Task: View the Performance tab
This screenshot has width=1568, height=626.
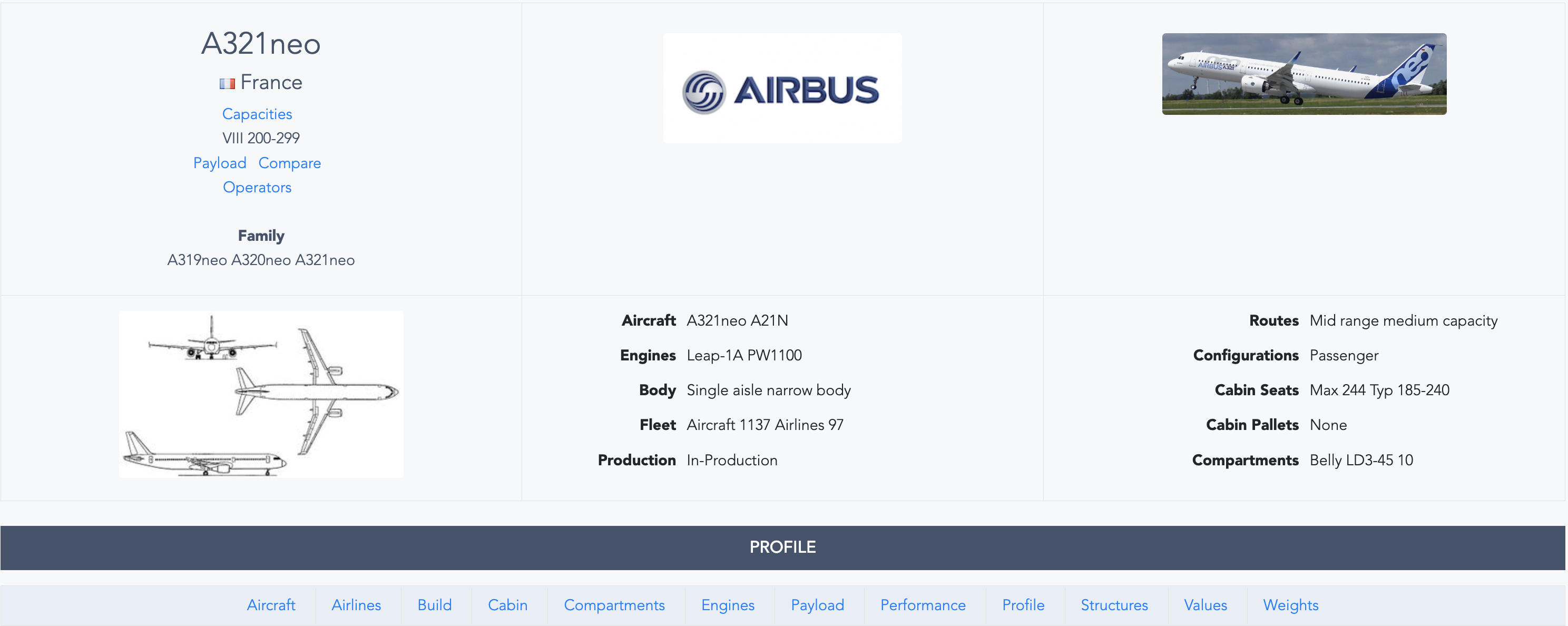Action: pos(922,605)
